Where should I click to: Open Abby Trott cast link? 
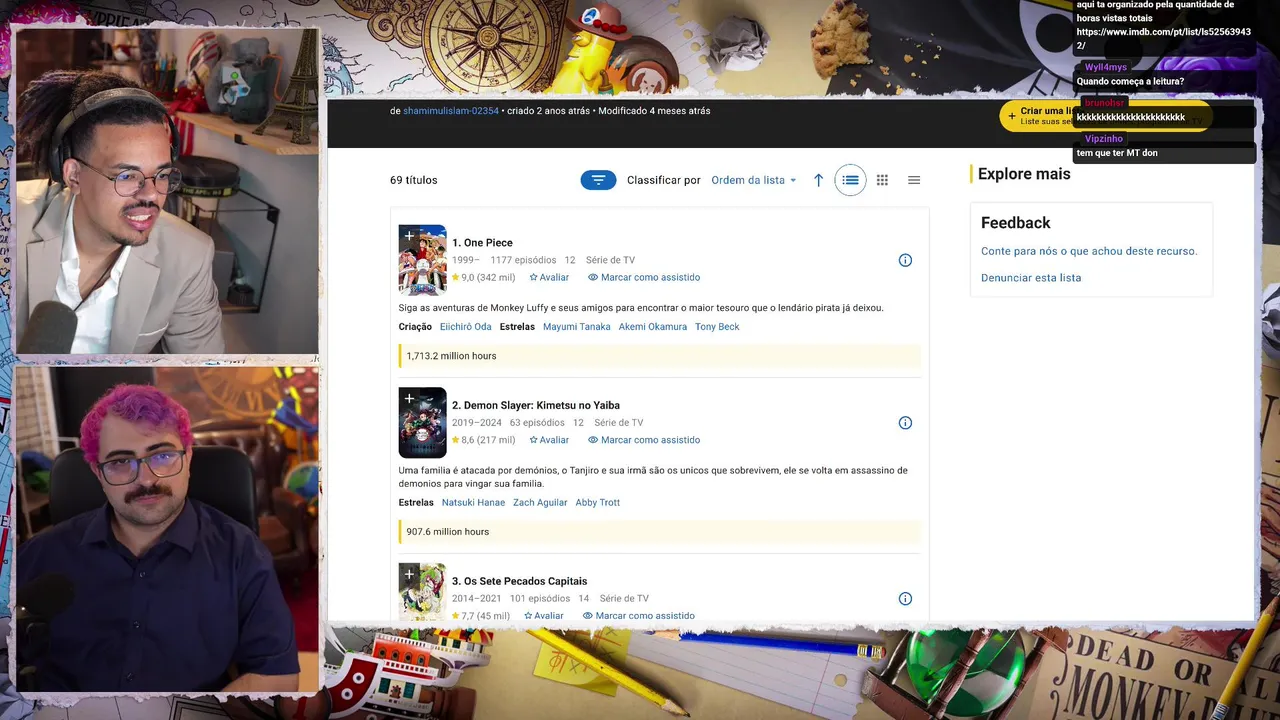(598, 503)
